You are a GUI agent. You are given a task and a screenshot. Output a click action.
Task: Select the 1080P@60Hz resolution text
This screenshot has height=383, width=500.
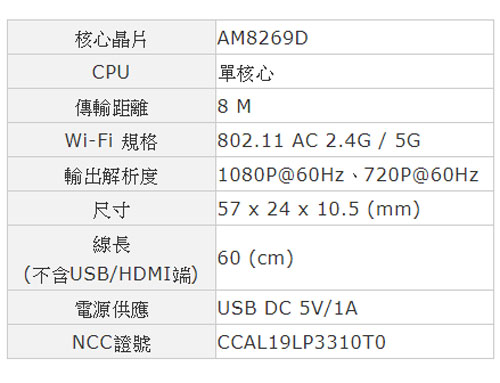281,175
